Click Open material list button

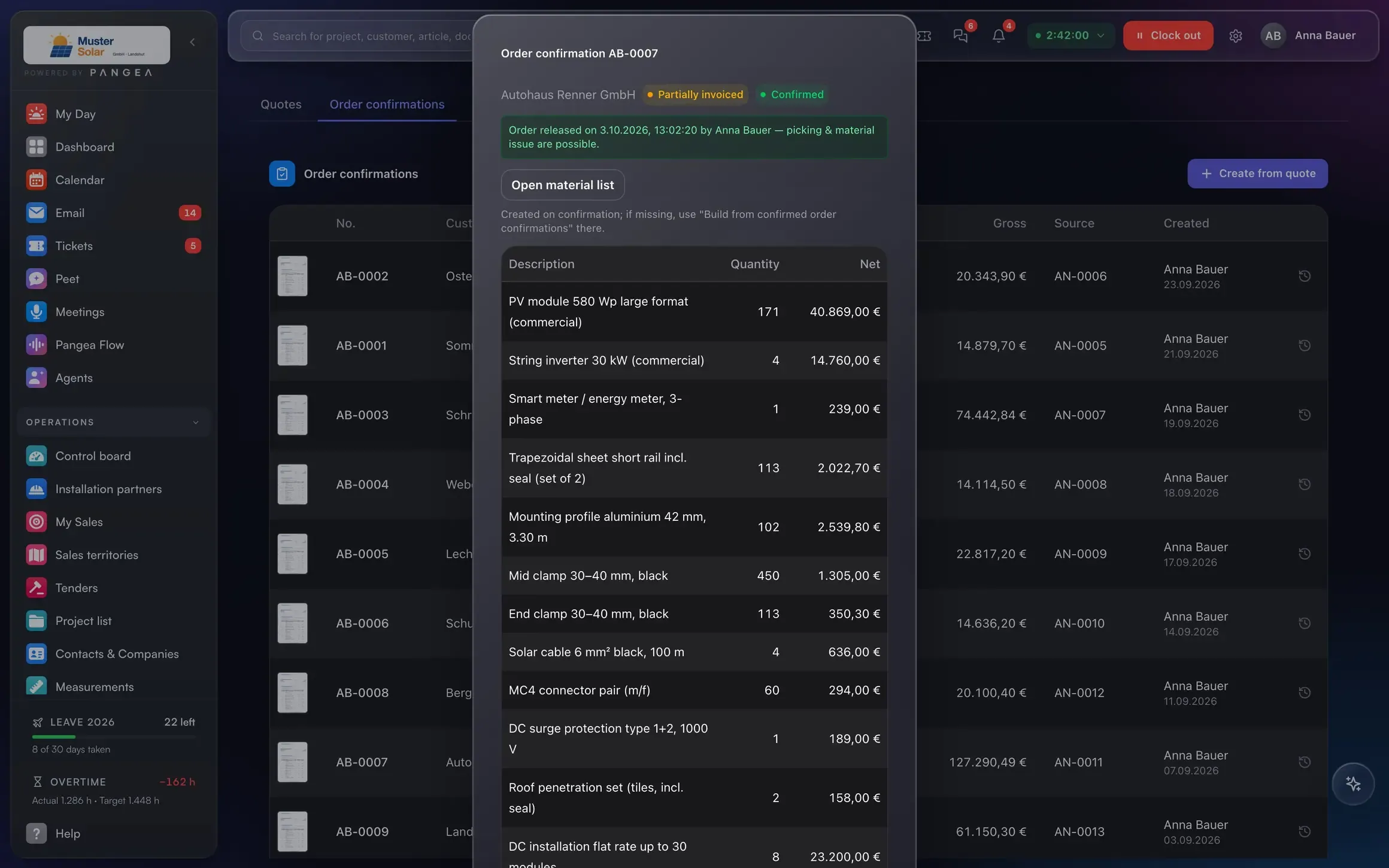click(x=562, y=185)
